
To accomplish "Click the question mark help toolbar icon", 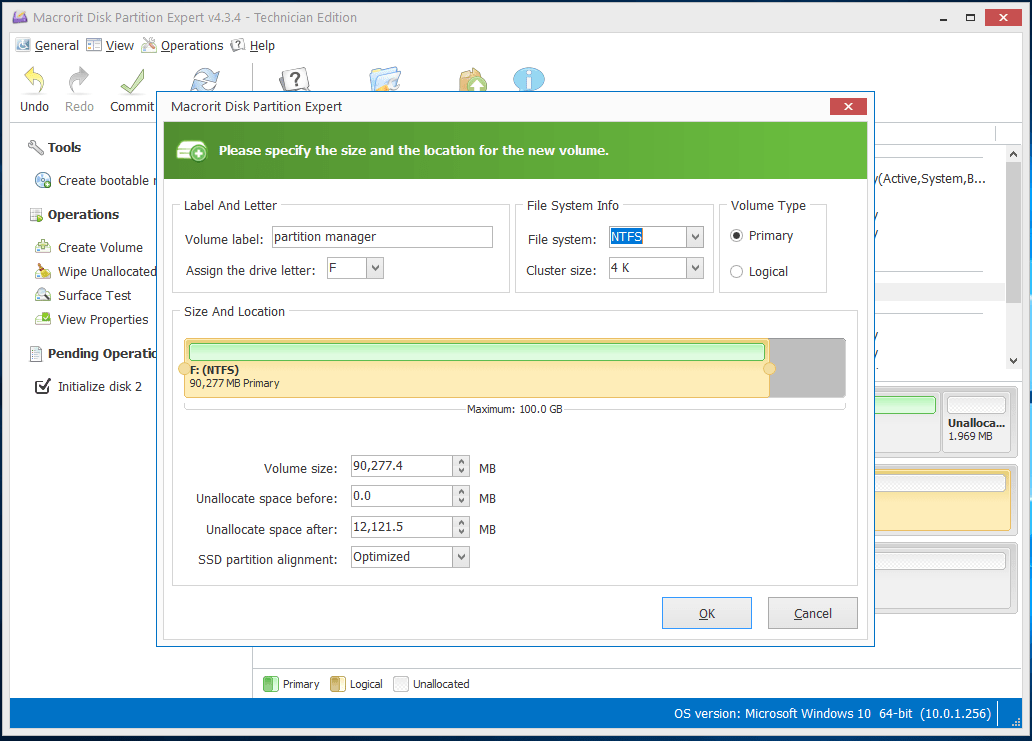I will pyautogui.click(x=294, y=80).
